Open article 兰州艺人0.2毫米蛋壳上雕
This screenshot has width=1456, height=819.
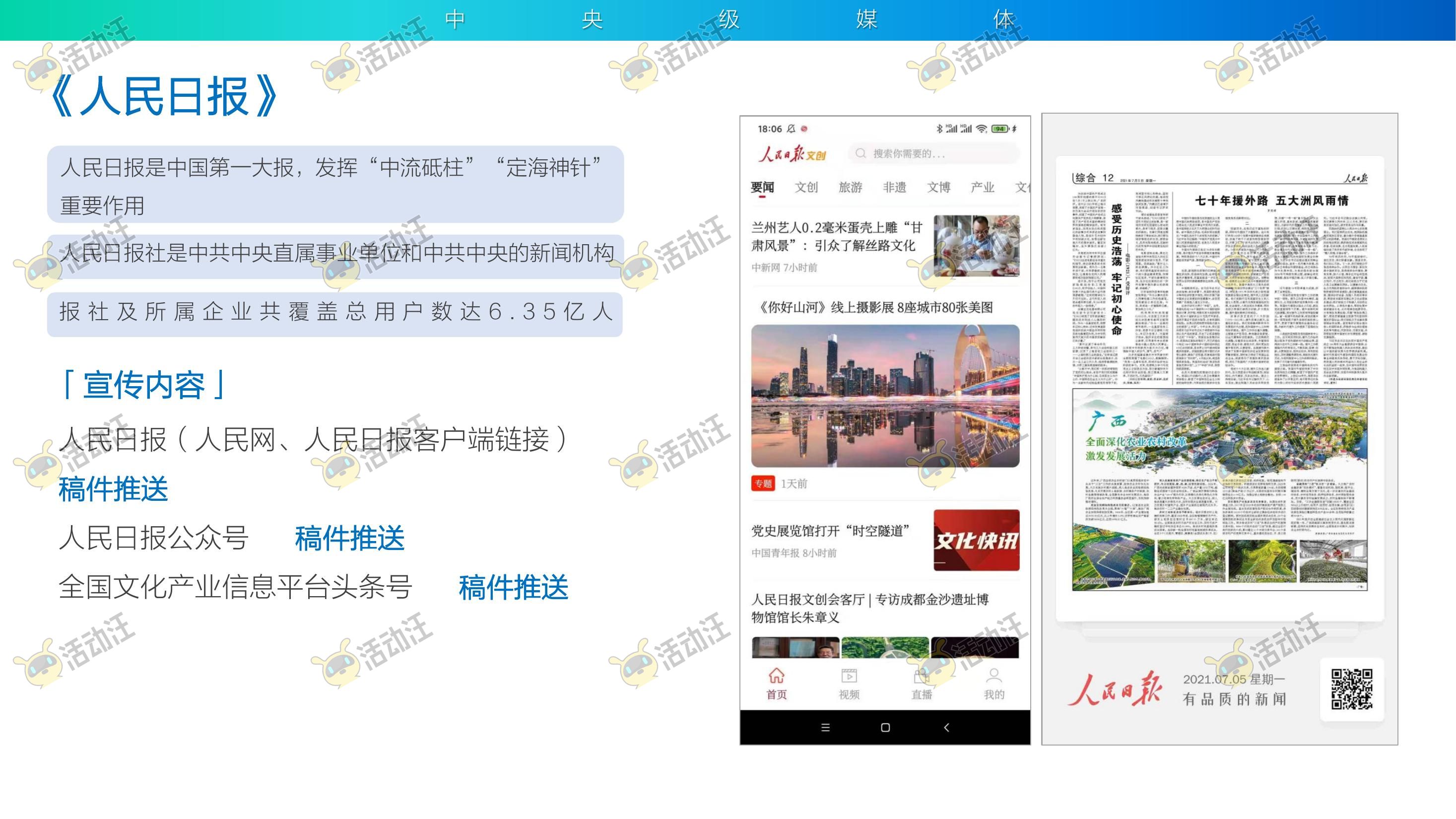pos(837,236)
